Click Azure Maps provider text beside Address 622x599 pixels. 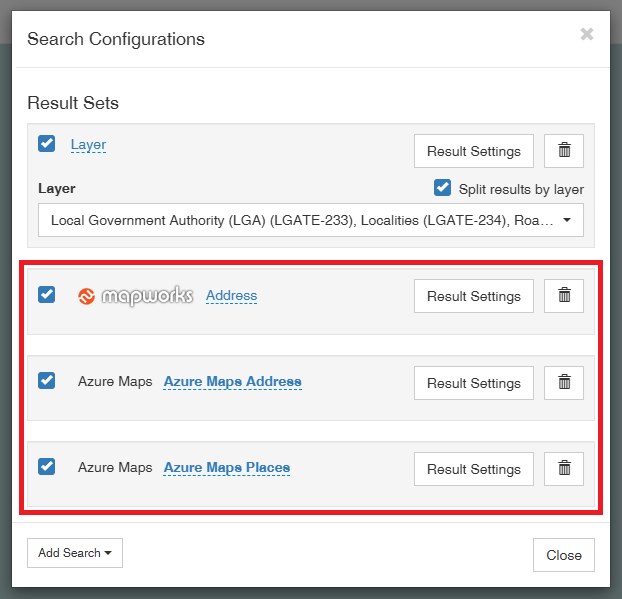click(115, 381)
